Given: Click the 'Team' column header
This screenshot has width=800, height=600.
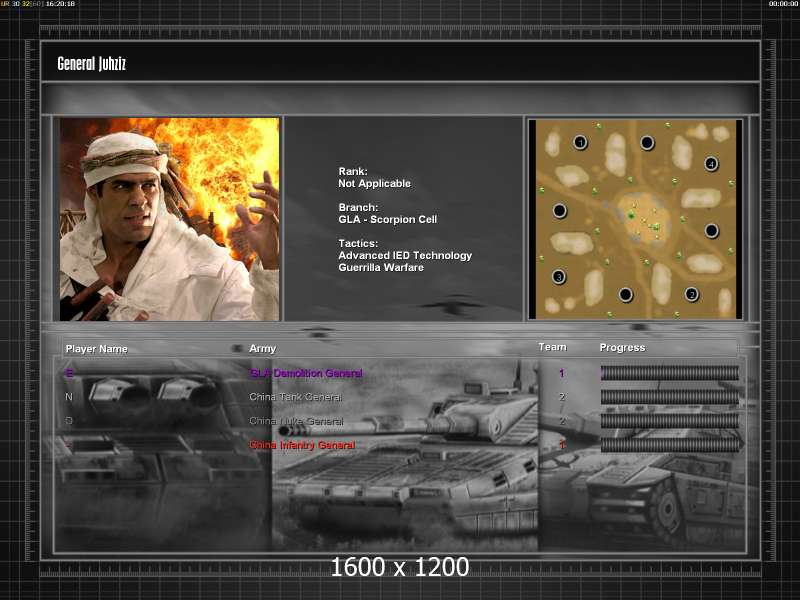Looking at the screenshot, I should (553, 347).
